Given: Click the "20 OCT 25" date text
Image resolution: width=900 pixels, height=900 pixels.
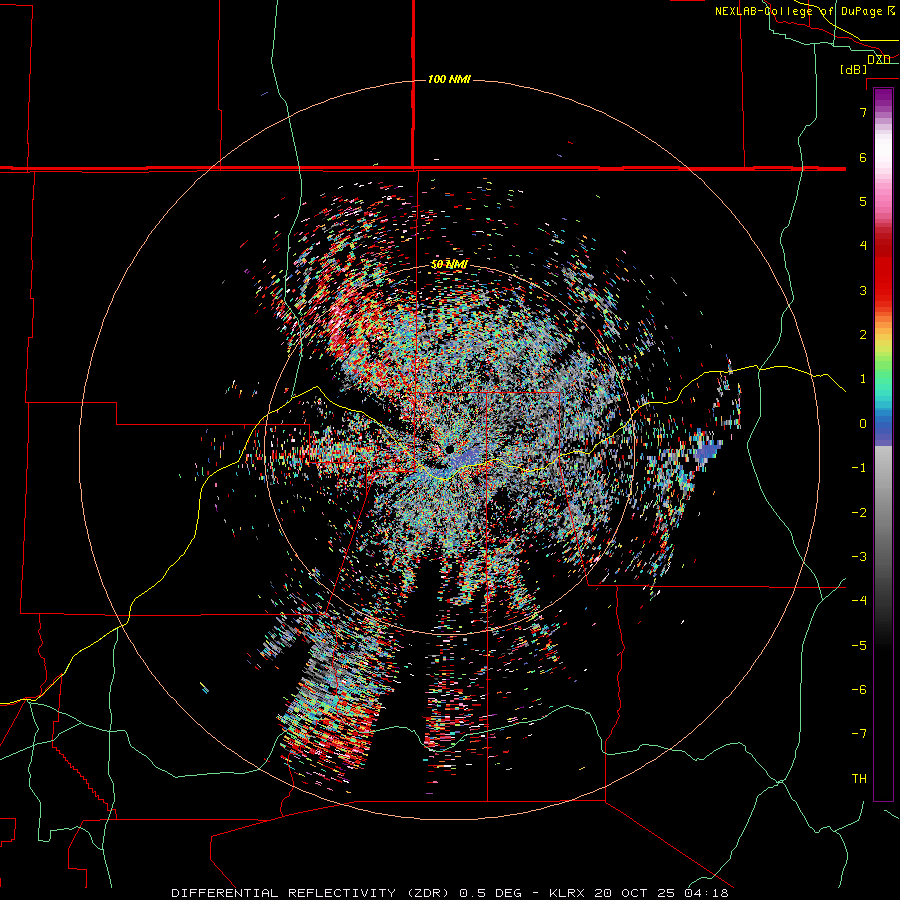Looking at the screenshot, I should pyautogui.click(x=635, y=893).
